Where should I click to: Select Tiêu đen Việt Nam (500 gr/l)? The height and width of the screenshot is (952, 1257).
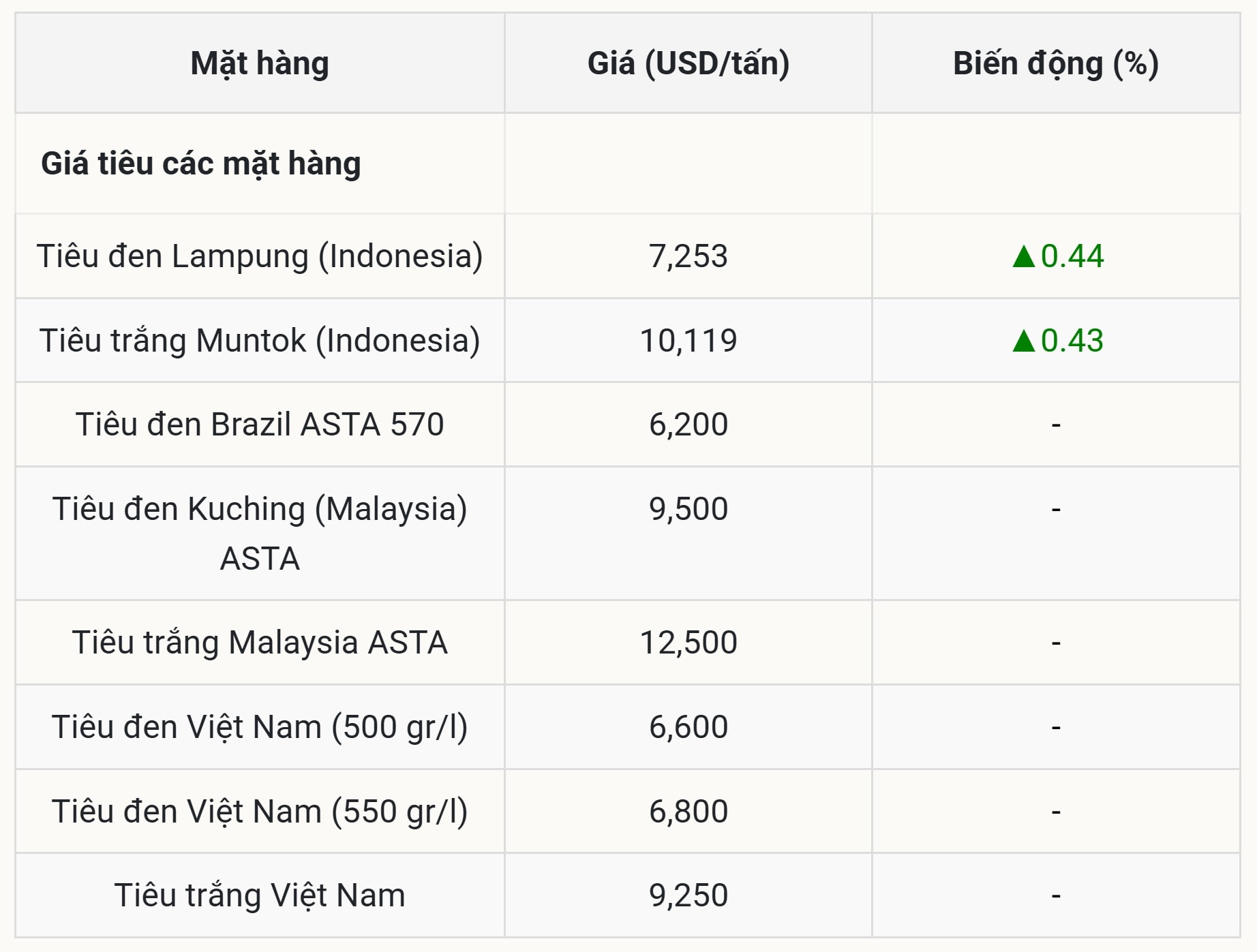tap(260, 726)
